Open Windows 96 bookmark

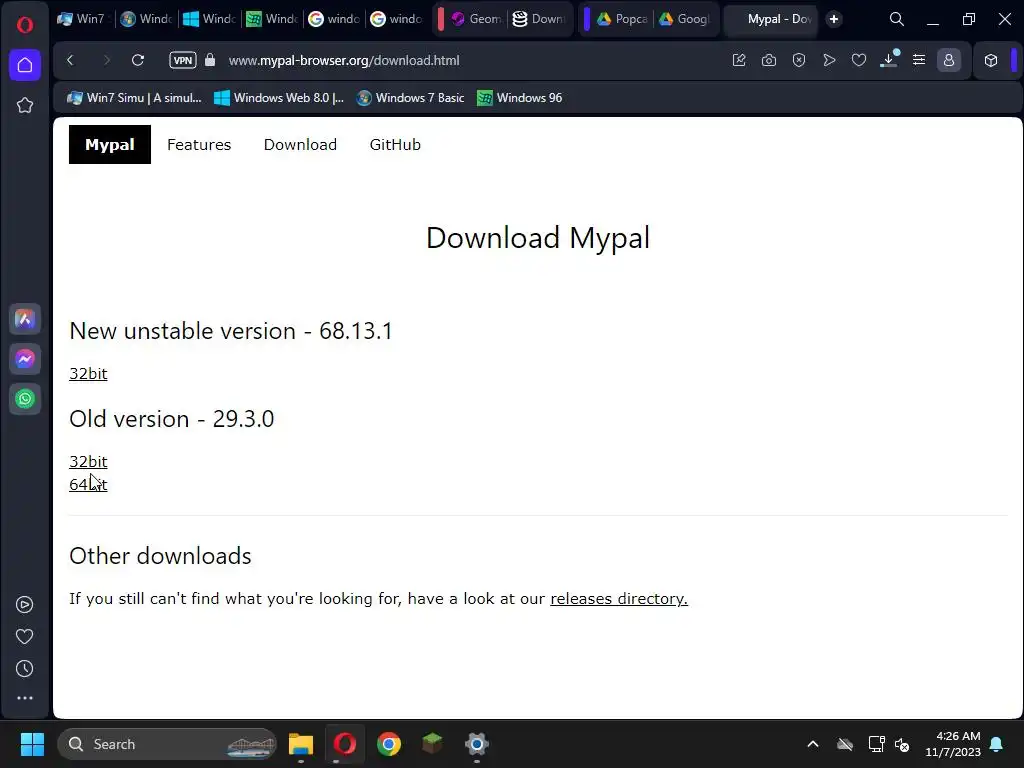click(520, 98)
